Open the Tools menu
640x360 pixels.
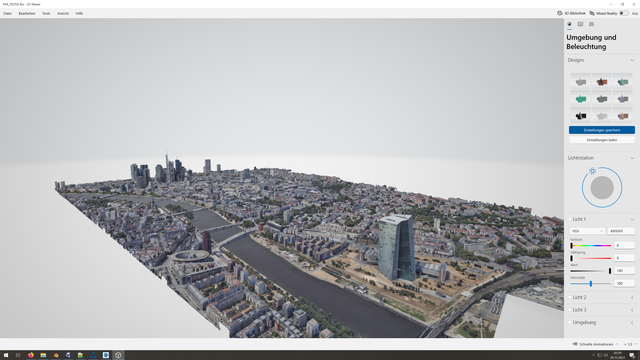pos(46,13)
